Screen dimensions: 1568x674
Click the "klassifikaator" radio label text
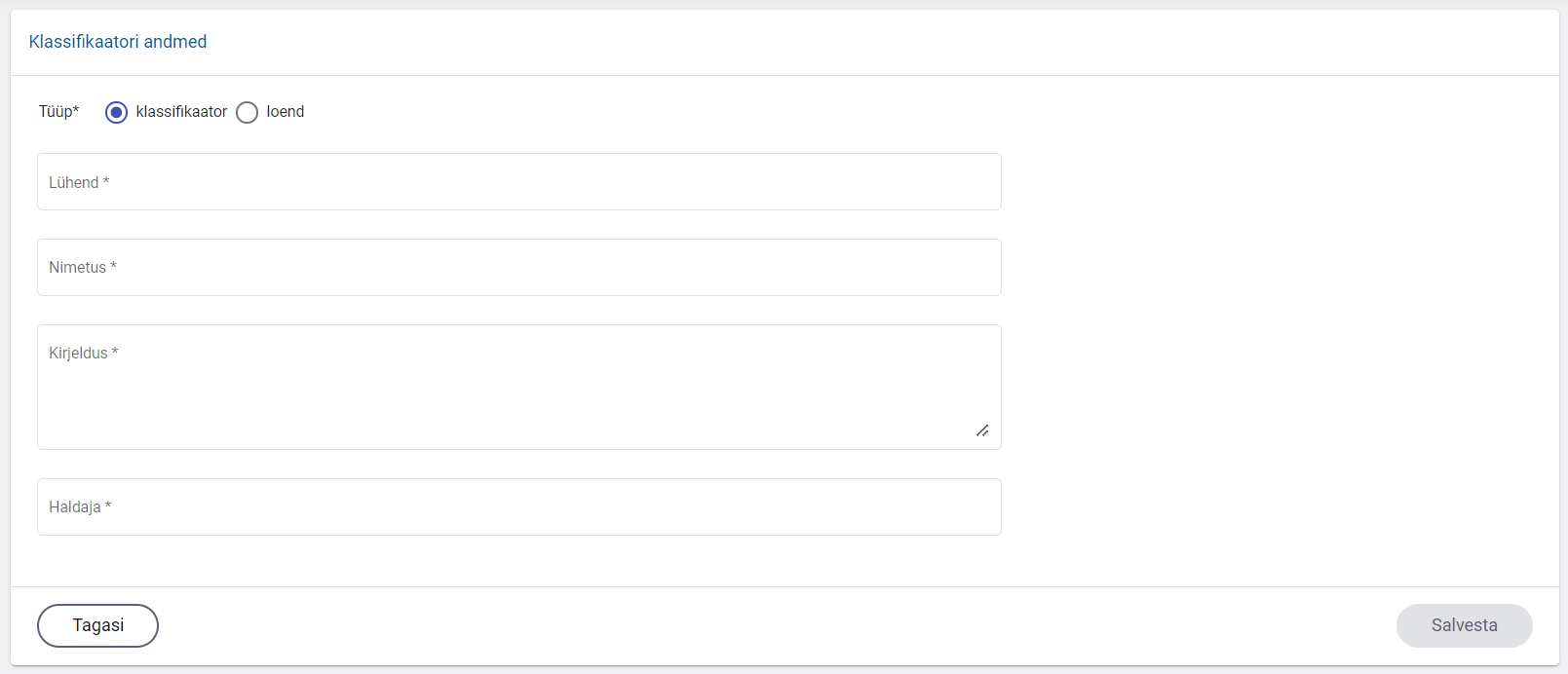pos(181,112)
